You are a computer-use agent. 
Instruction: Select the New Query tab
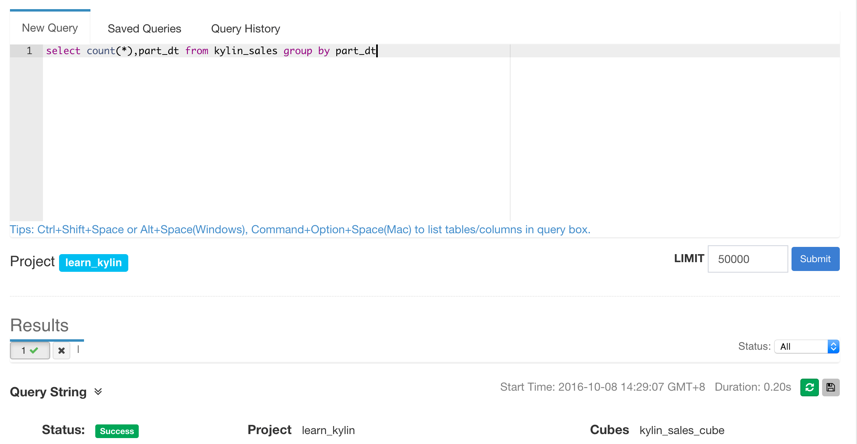[50, 28]
